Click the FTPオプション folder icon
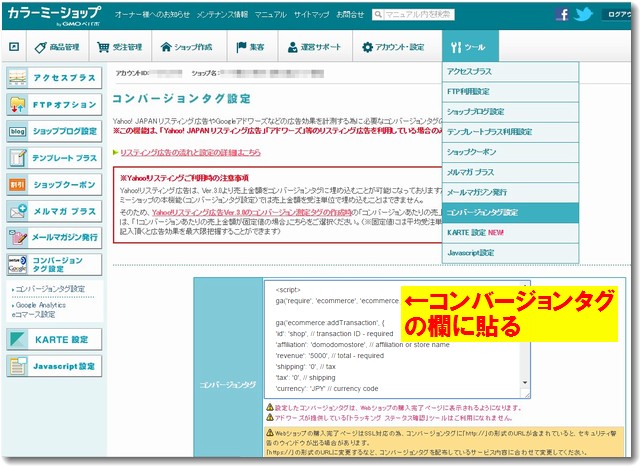 18,105
